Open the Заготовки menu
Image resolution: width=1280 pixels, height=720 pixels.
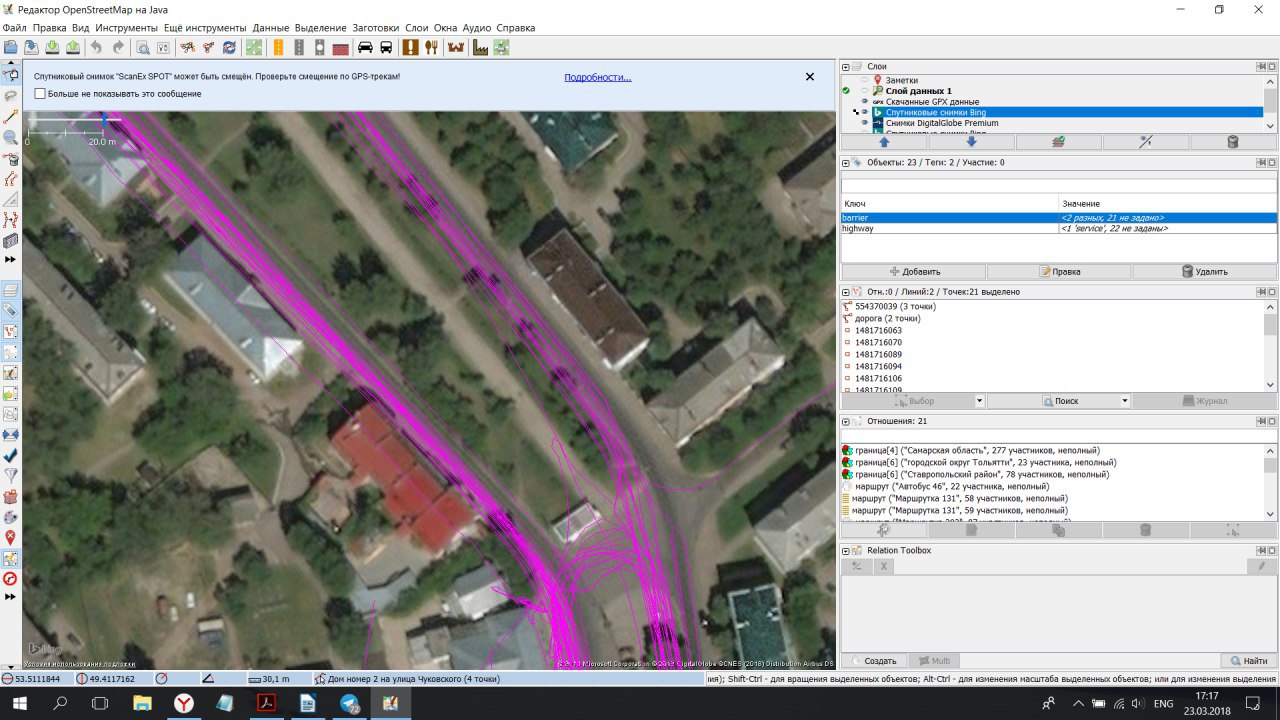point(376,28)
